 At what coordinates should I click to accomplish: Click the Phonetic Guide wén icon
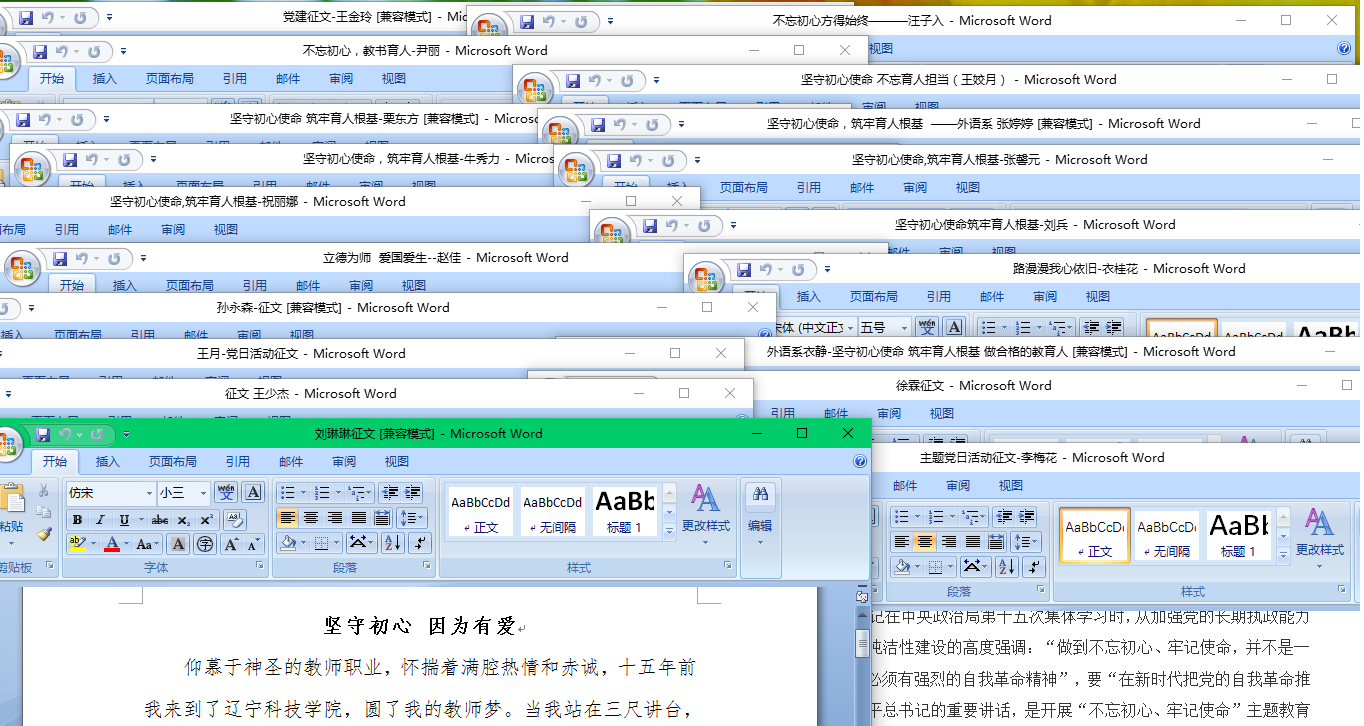tap(227, 493)
